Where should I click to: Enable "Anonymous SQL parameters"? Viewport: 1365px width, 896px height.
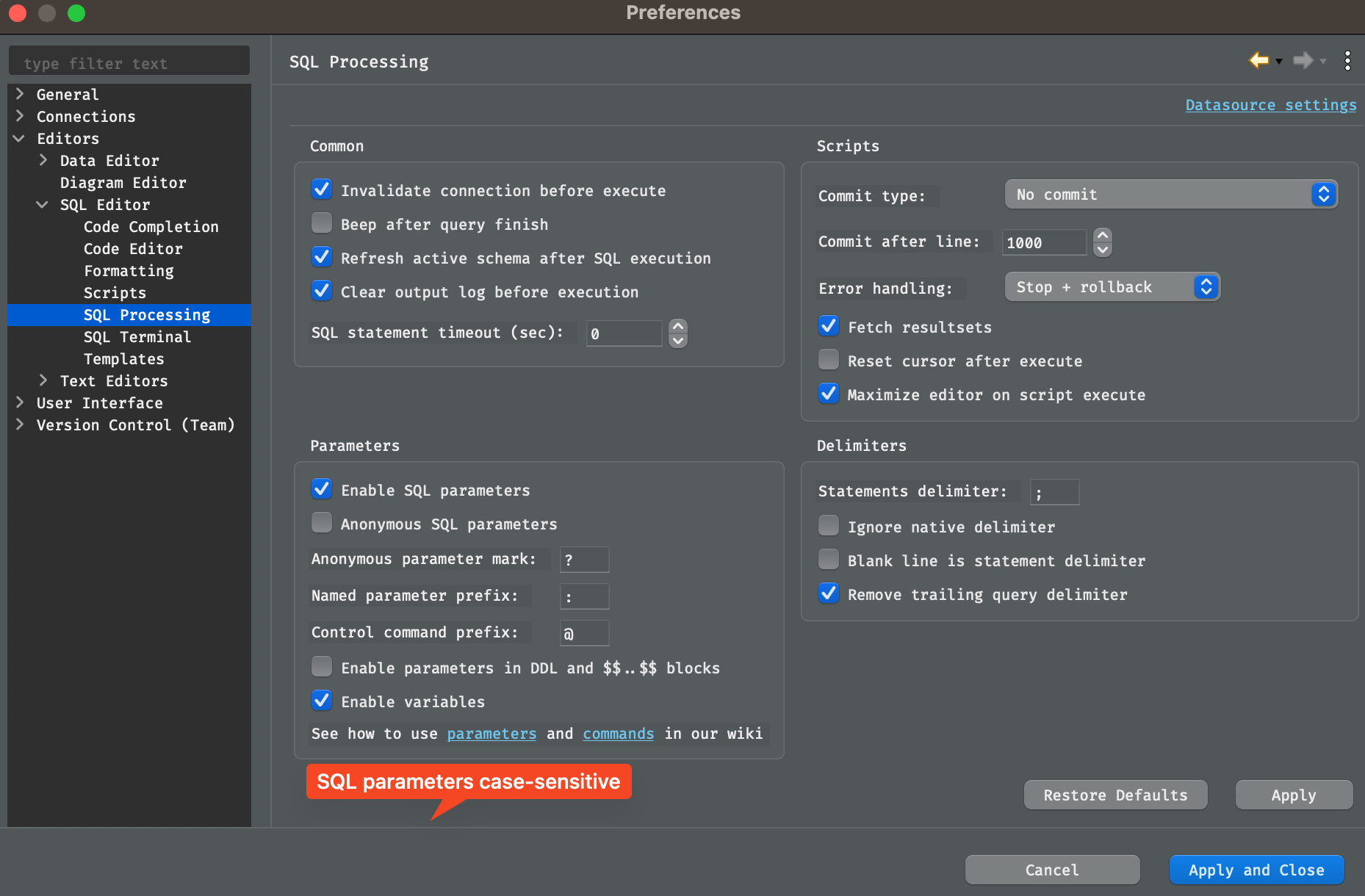321,522
